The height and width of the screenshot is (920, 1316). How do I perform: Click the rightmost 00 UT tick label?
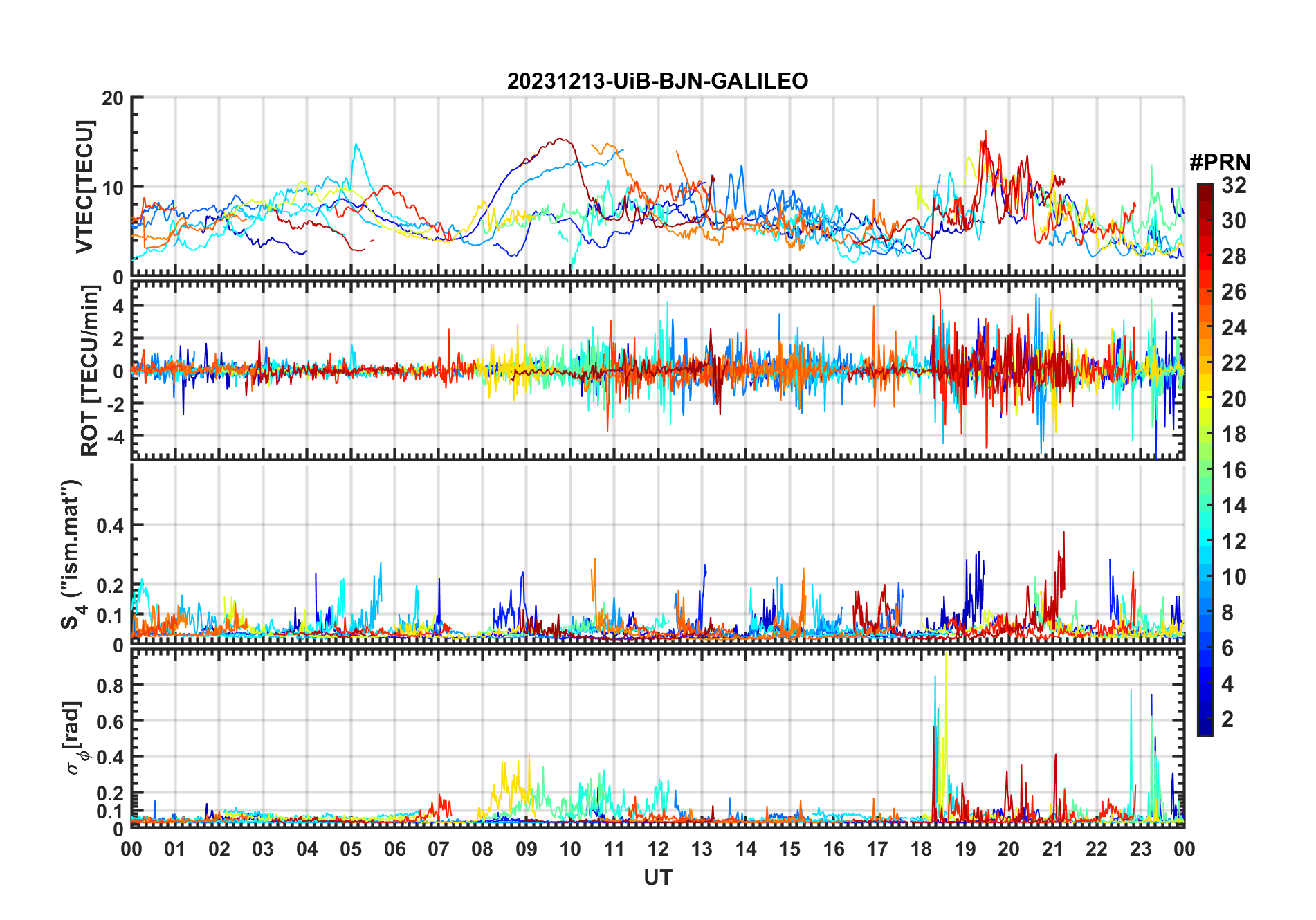click(x=1185, y=849)
